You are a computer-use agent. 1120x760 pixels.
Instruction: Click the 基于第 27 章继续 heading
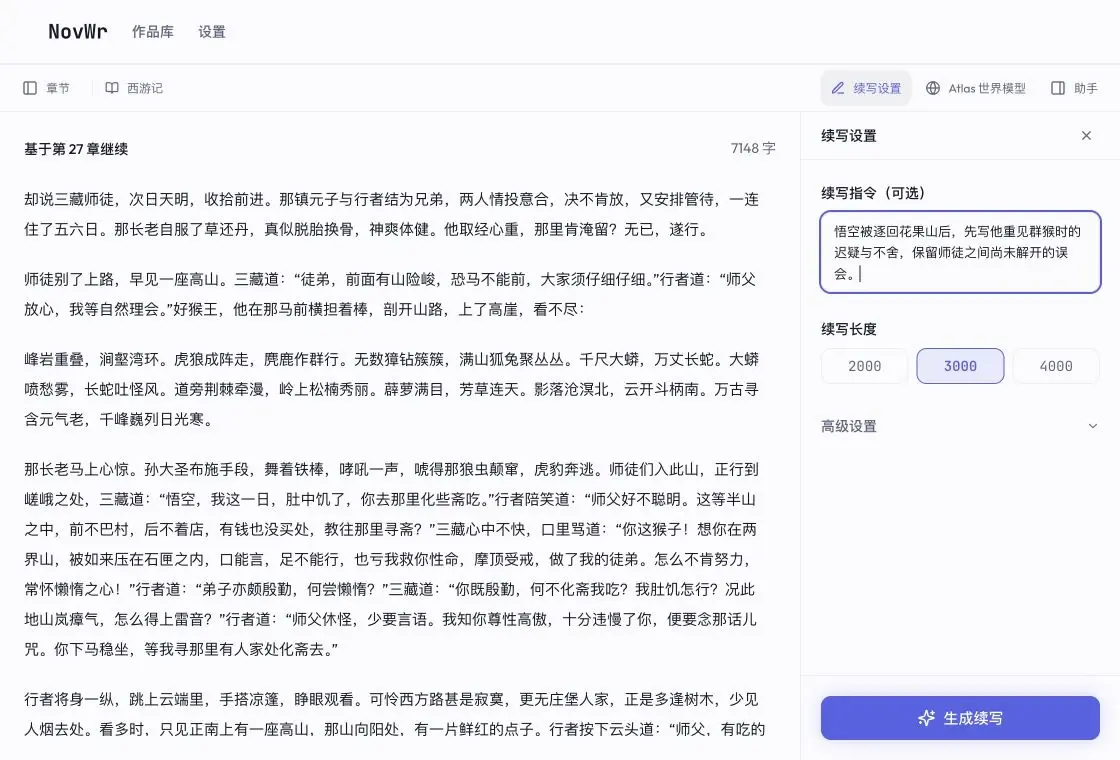pos(76,149)
